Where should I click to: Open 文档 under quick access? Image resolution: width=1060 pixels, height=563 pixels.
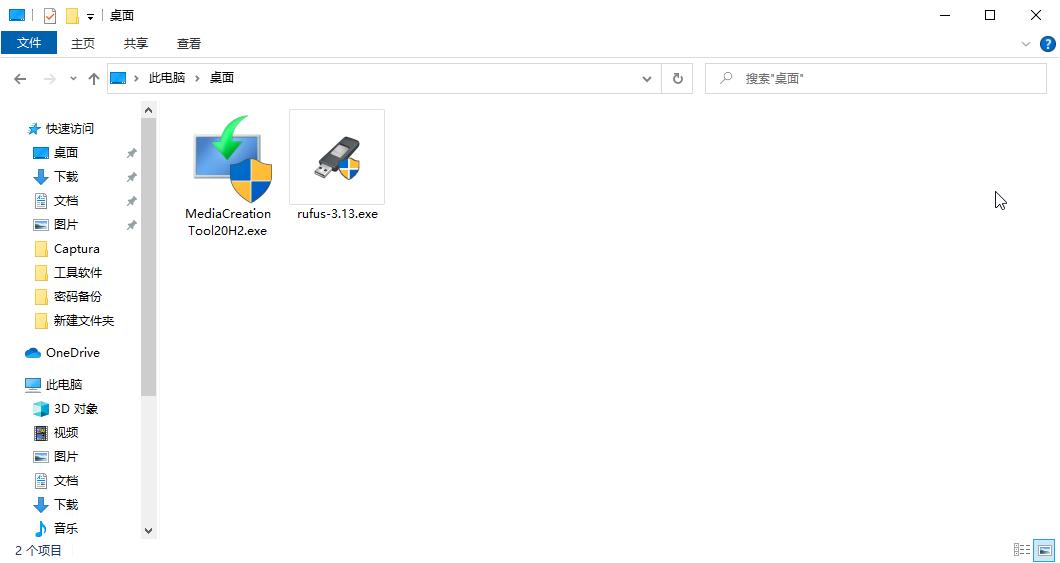click(x=66, y=201)
